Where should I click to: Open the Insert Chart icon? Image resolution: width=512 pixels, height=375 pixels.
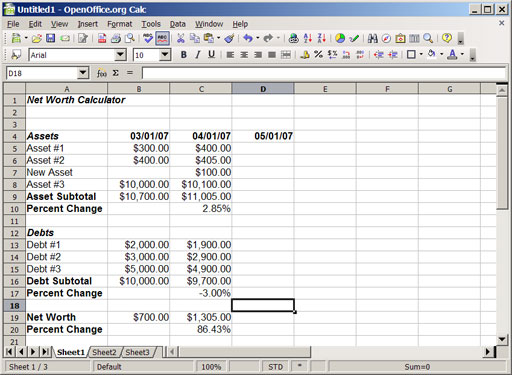pos(340,38)
